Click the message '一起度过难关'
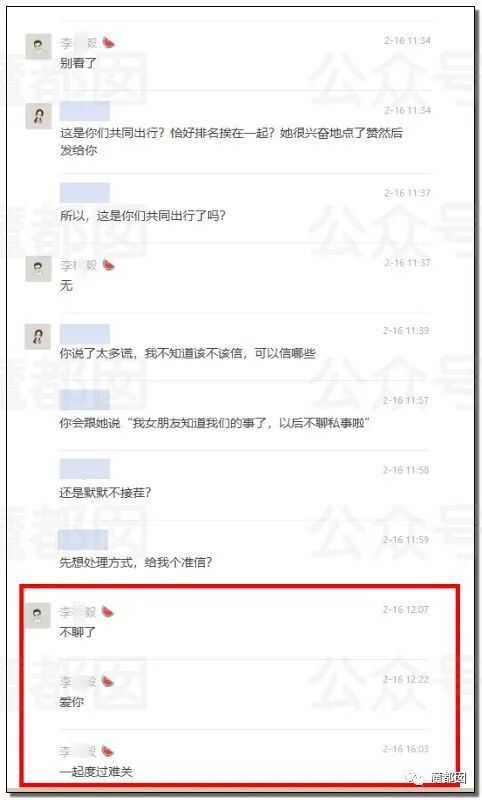 [x=96, y=771]
